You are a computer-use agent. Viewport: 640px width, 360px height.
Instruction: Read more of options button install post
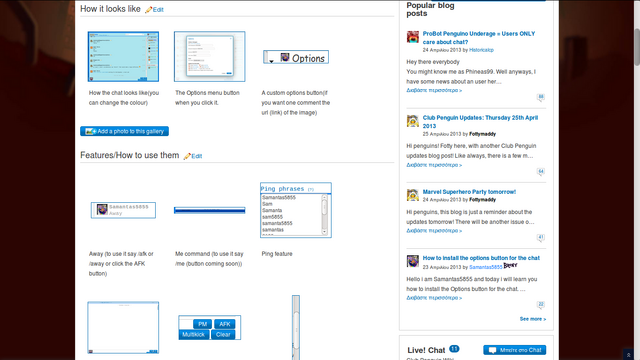434,298
